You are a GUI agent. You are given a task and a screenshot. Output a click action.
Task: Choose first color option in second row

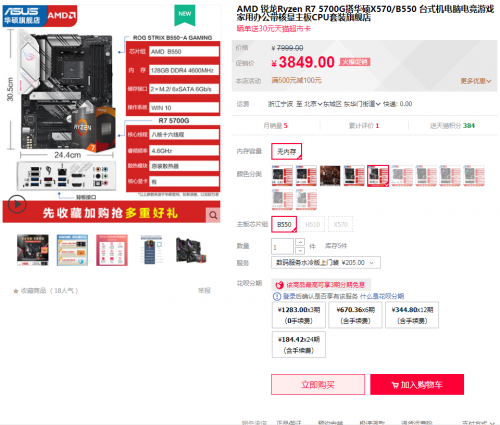coord(282,199)
